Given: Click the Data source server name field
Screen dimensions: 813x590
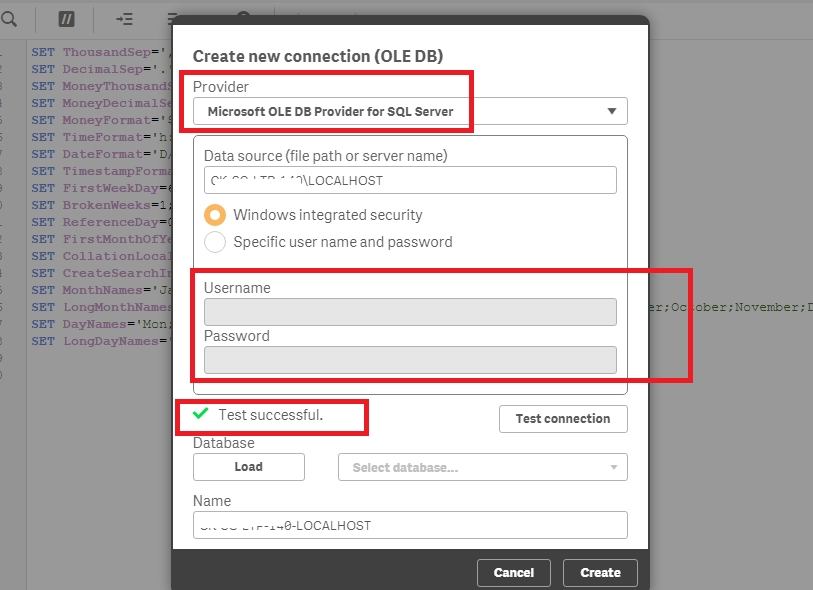Looking at the screenshot, I should pyautogui.click(x=410, y=180).
